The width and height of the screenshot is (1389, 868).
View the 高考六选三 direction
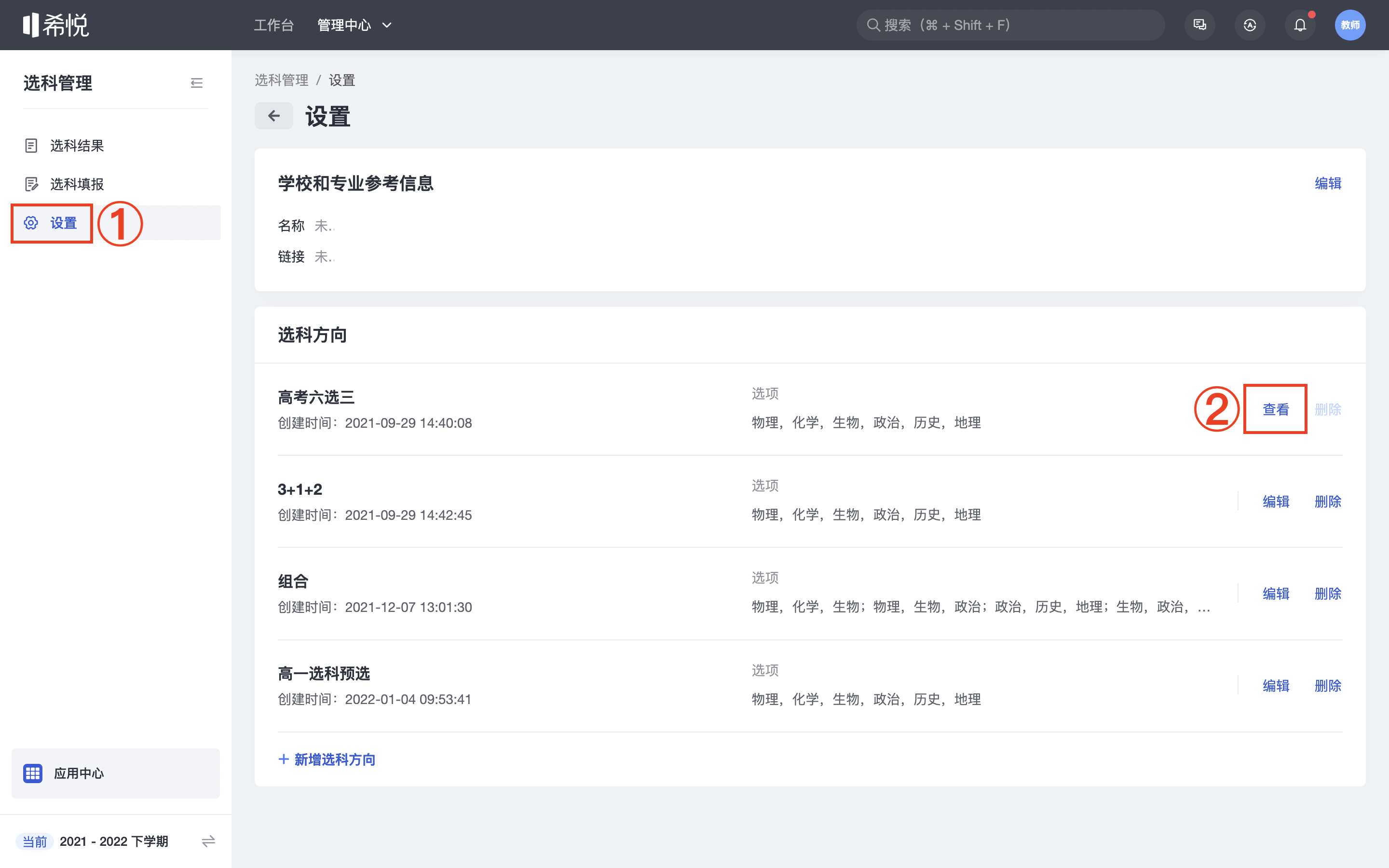click(x=1276, y=409)
